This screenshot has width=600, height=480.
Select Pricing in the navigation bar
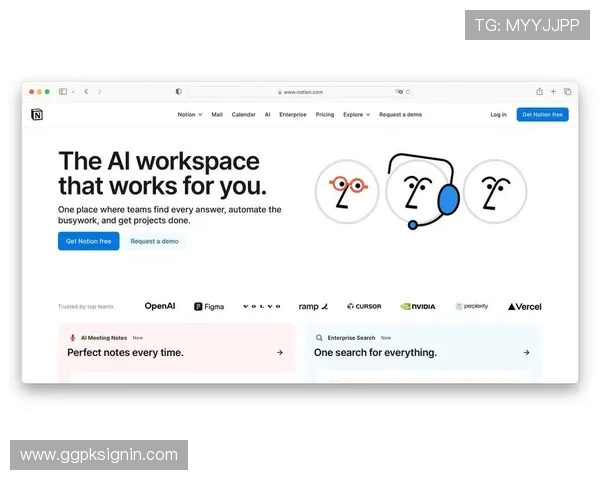325,115
